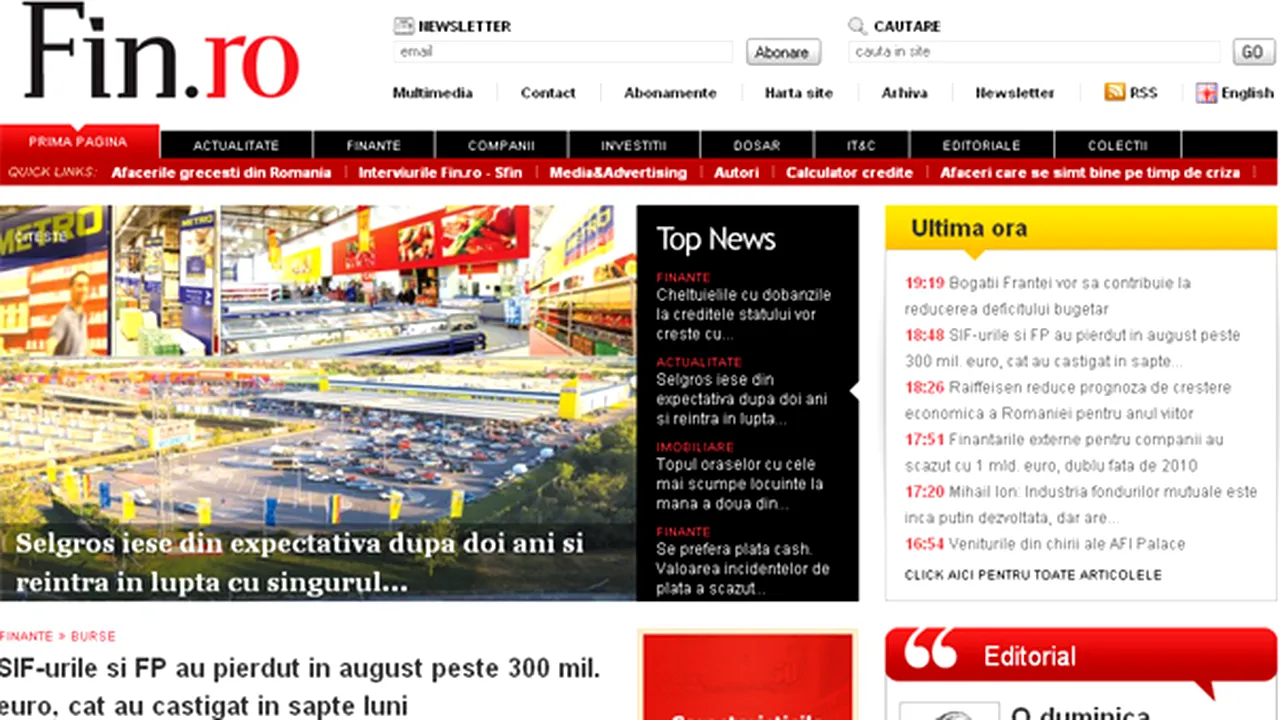Open 16:54 item Veniturile din chirii AFI Palace
The height and width of the screenshot is (720, 1280).
1045,544
